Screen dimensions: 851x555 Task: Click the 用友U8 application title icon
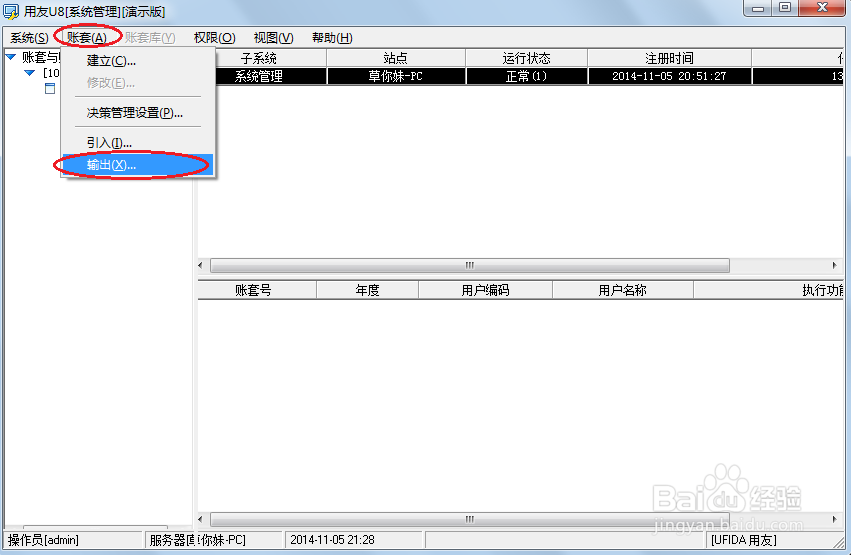(11, 11)
